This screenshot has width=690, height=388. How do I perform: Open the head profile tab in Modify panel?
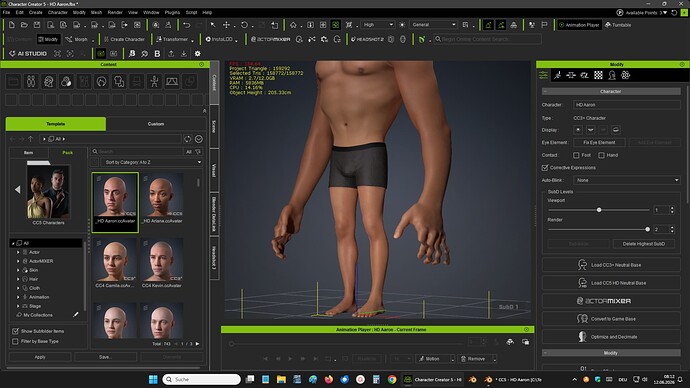[612, 76]
